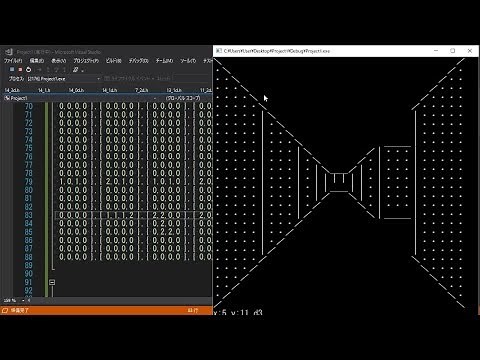Restart debugging with the circular arrow icon

pos(29,69)
